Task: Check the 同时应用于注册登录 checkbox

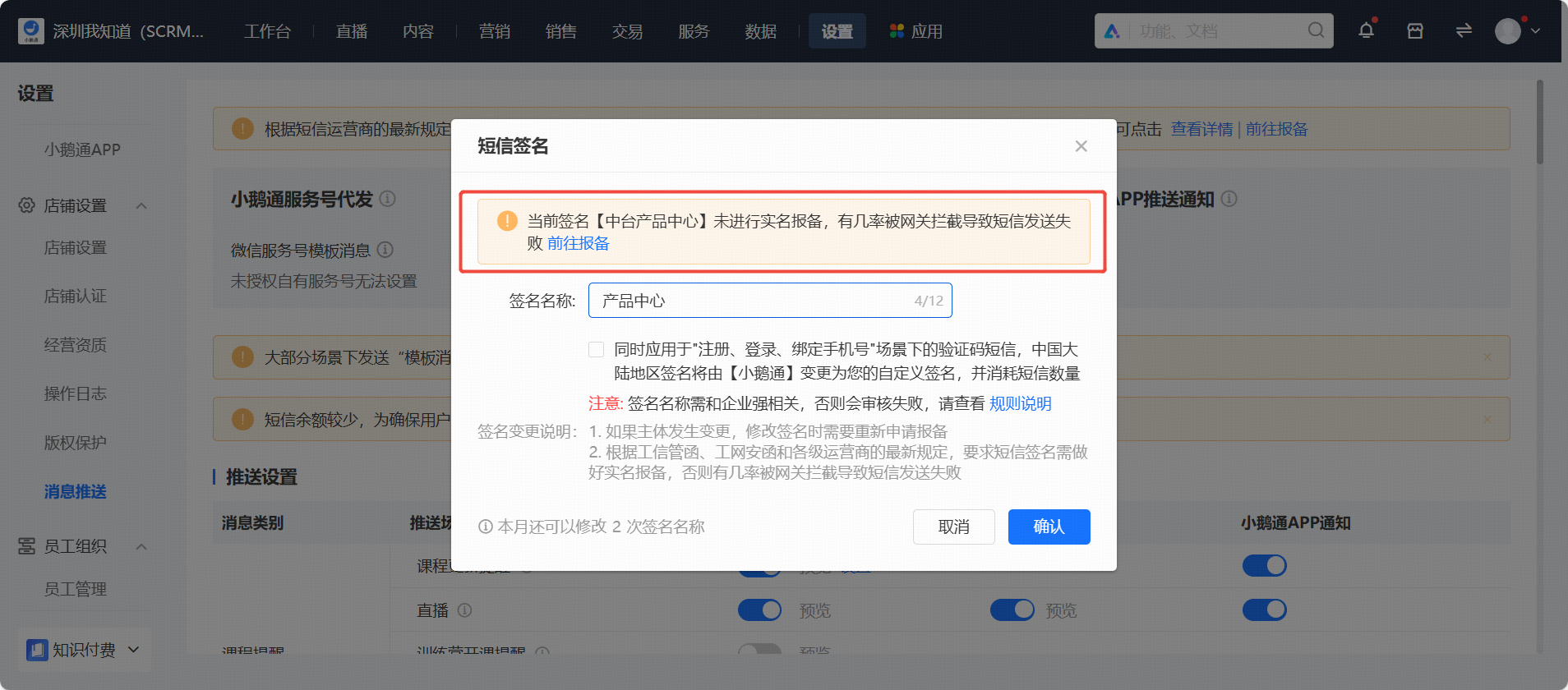Action: 597,350
